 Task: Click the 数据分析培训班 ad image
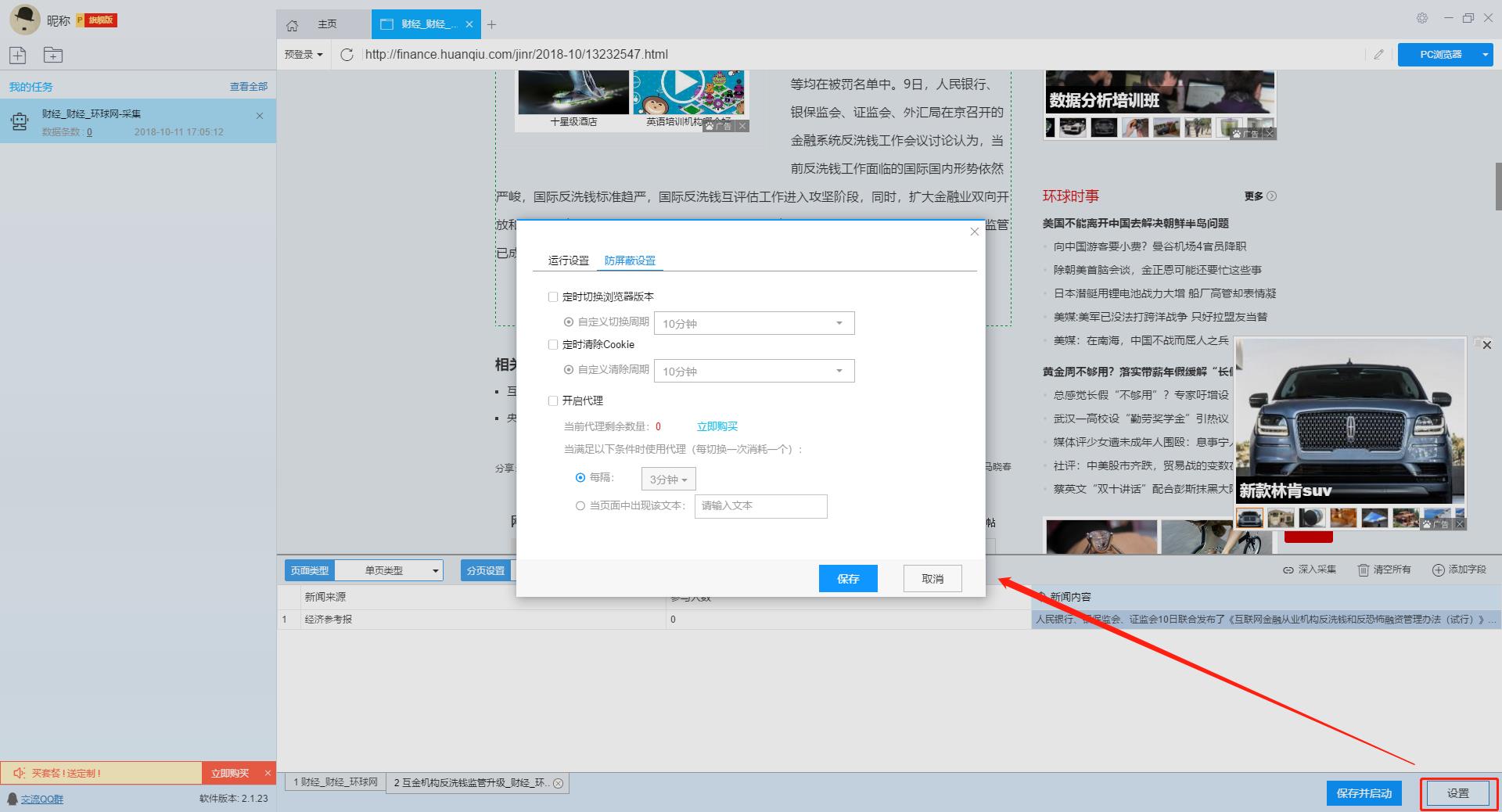click(1159, 93)
